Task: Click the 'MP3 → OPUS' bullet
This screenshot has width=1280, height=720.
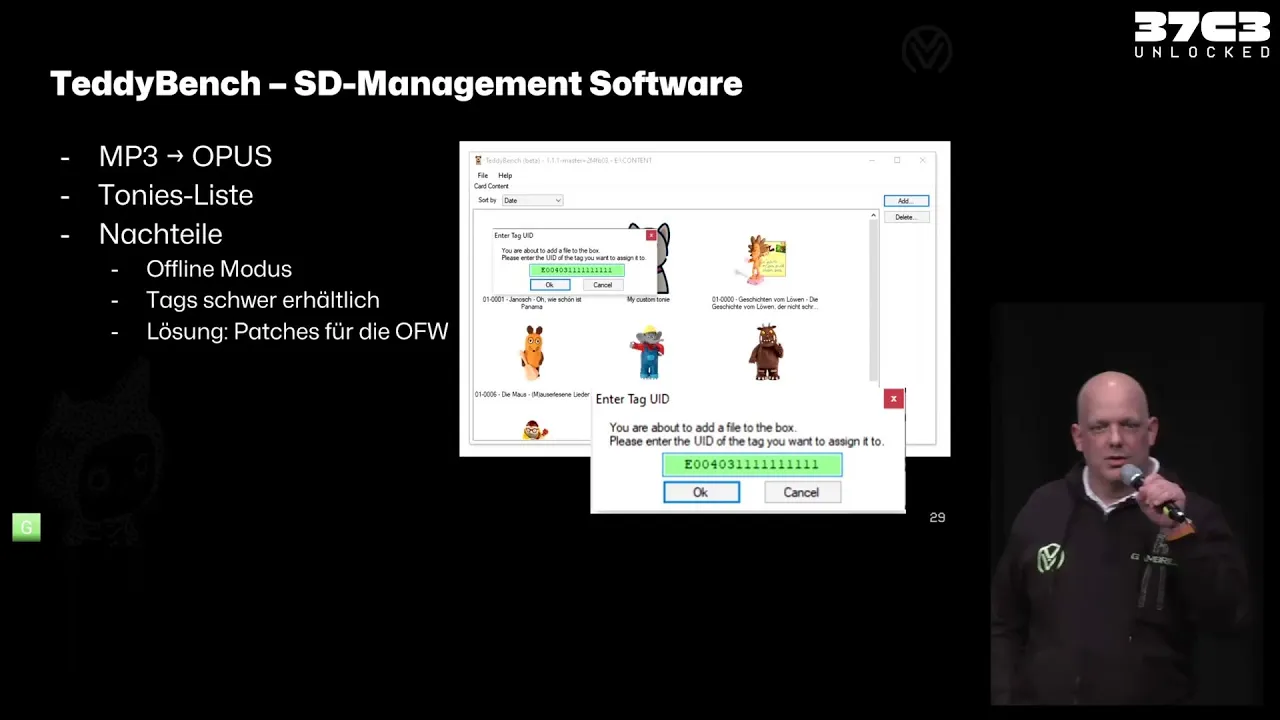Action: click(185, 156)
